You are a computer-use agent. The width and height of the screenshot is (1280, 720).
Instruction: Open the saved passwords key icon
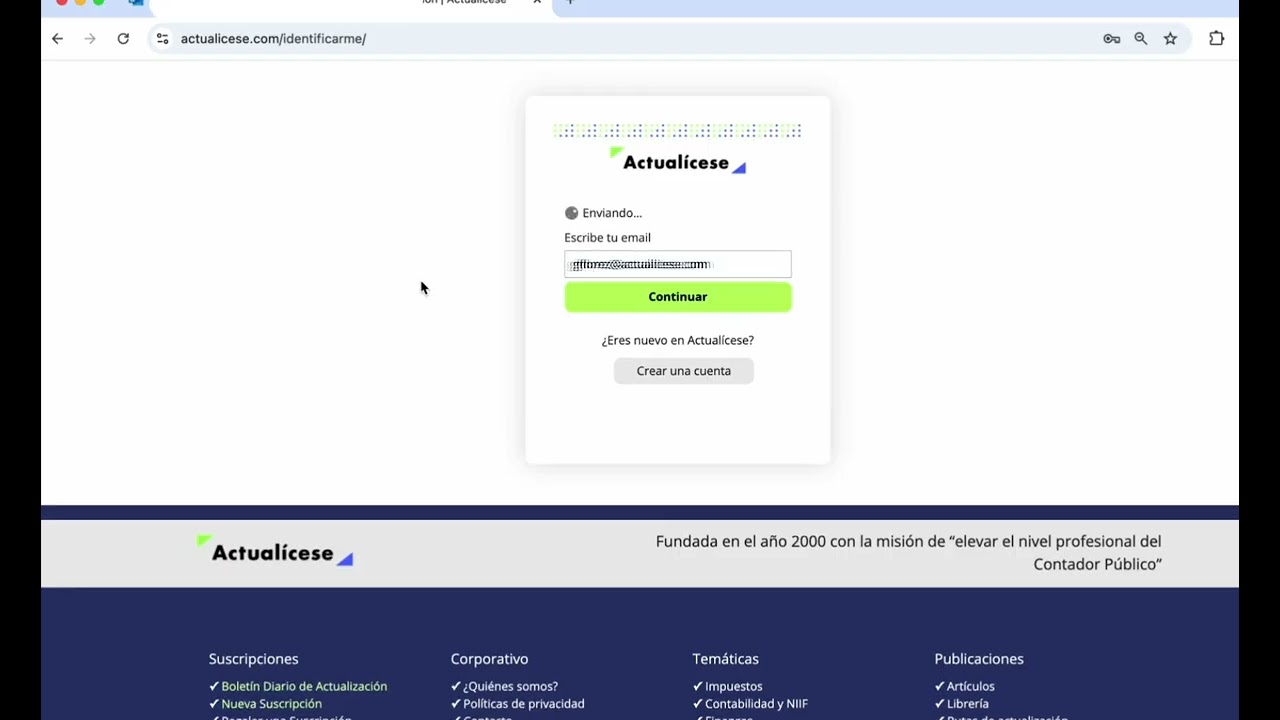point(1111,39)
